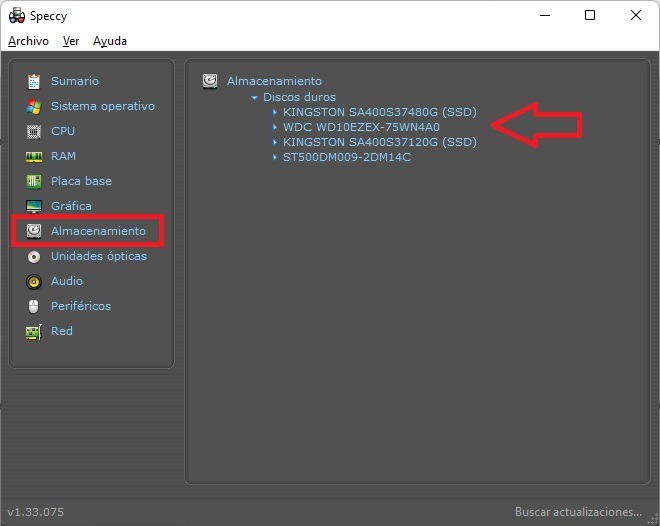
Task: Open the Ayuda menu
Action: pyautogui.click(x=110, y=41)
